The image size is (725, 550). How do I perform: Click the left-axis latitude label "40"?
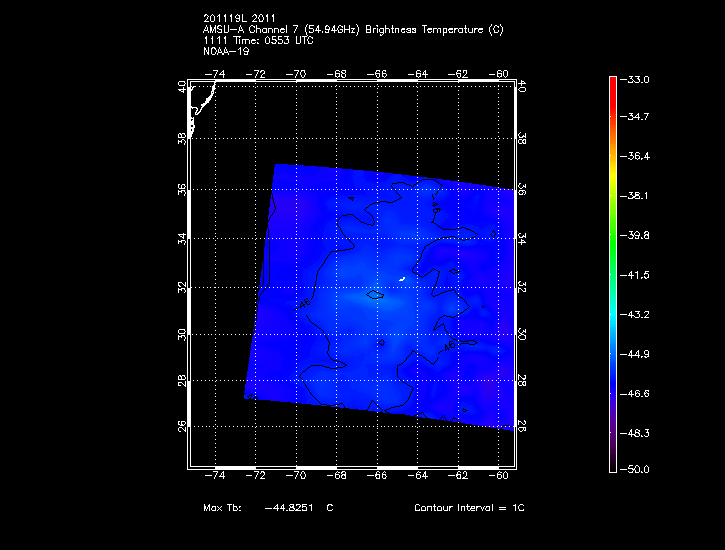pyautogui.click(x=182, y=87)
